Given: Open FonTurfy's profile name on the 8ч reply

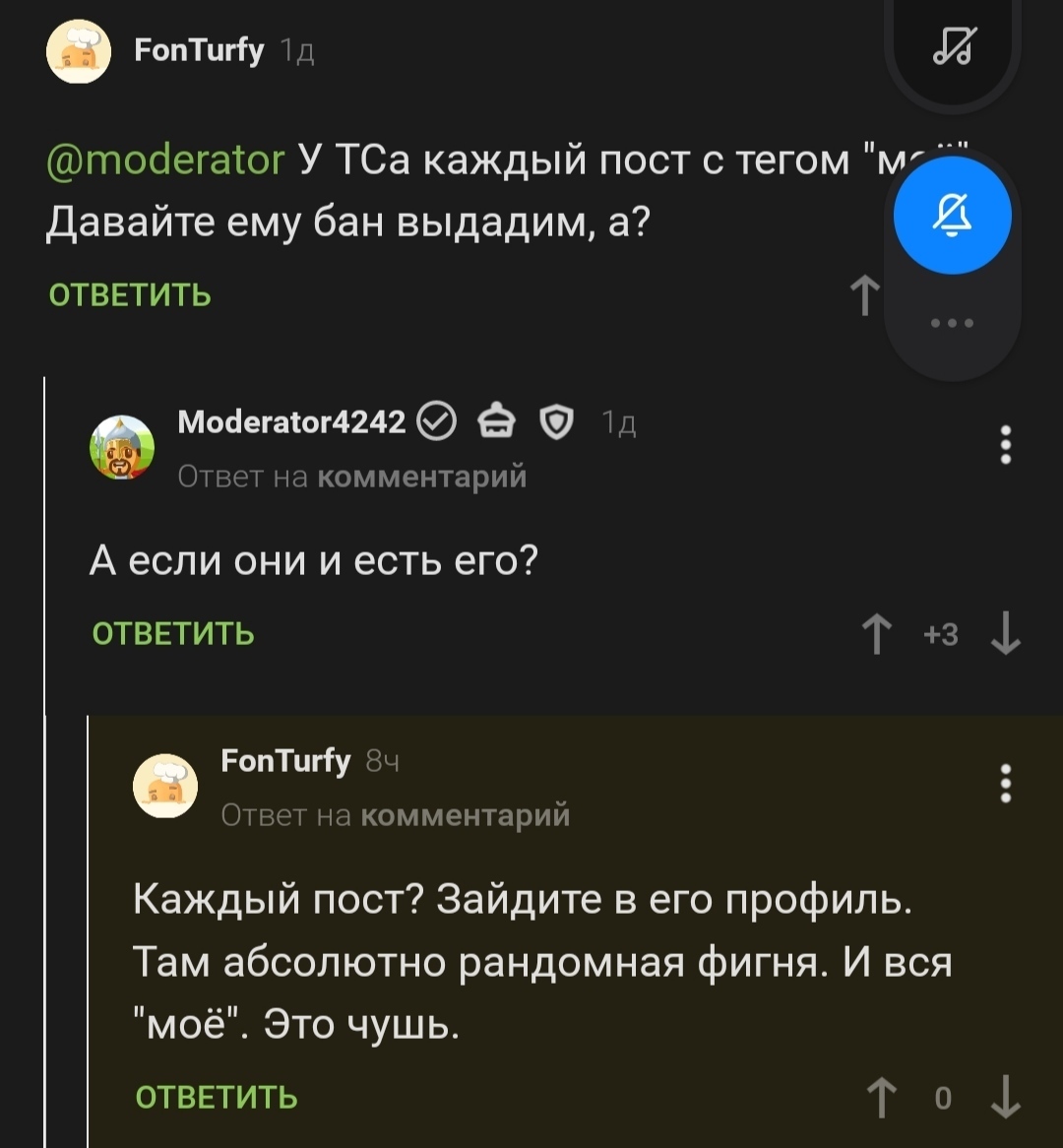Looking at the screenshot, I should pyautogui.click(x=285, y=761).
